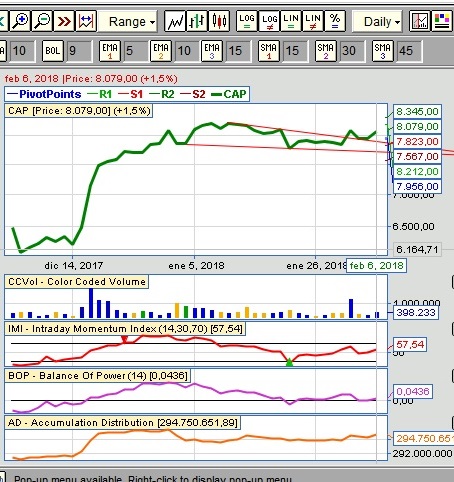The width and height of the screenshot is (454, 482).
Task: Click the 7.823,00 price label
Action: click(417, 141)
